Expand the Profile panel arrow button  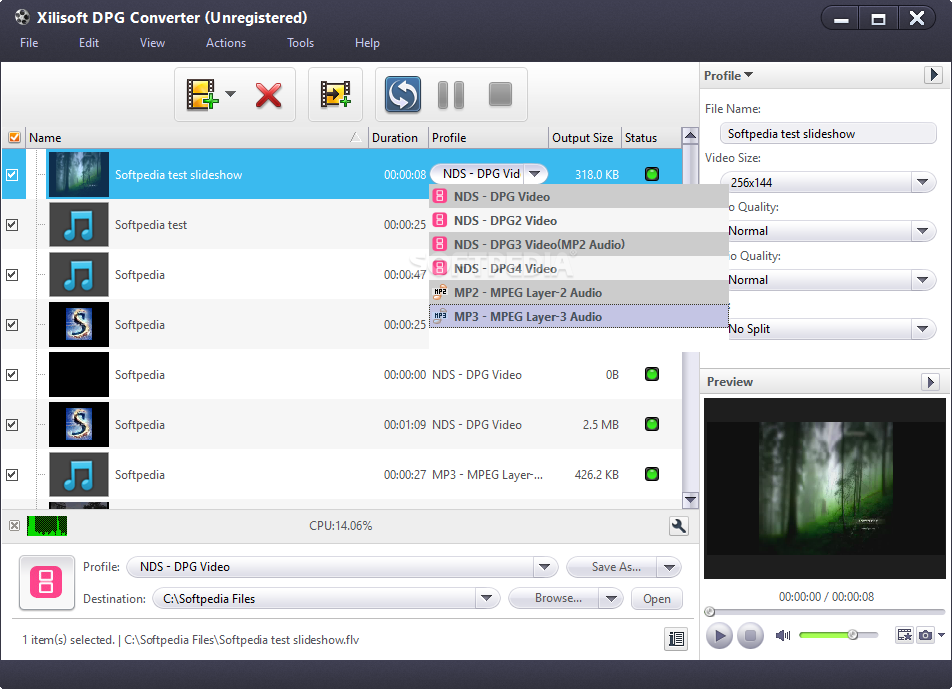coord(933,75)
